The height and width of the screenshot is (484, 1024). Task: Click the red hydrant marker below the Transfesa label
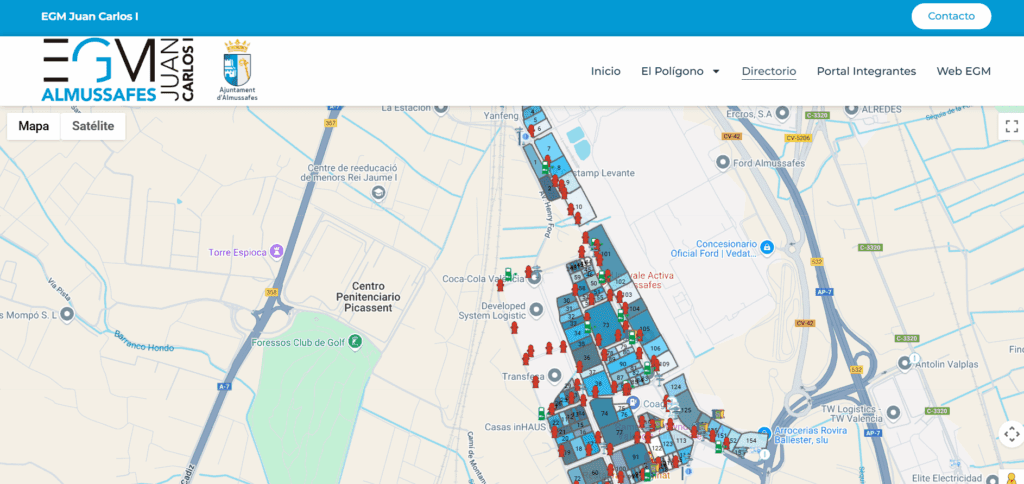tap(536, 383)
